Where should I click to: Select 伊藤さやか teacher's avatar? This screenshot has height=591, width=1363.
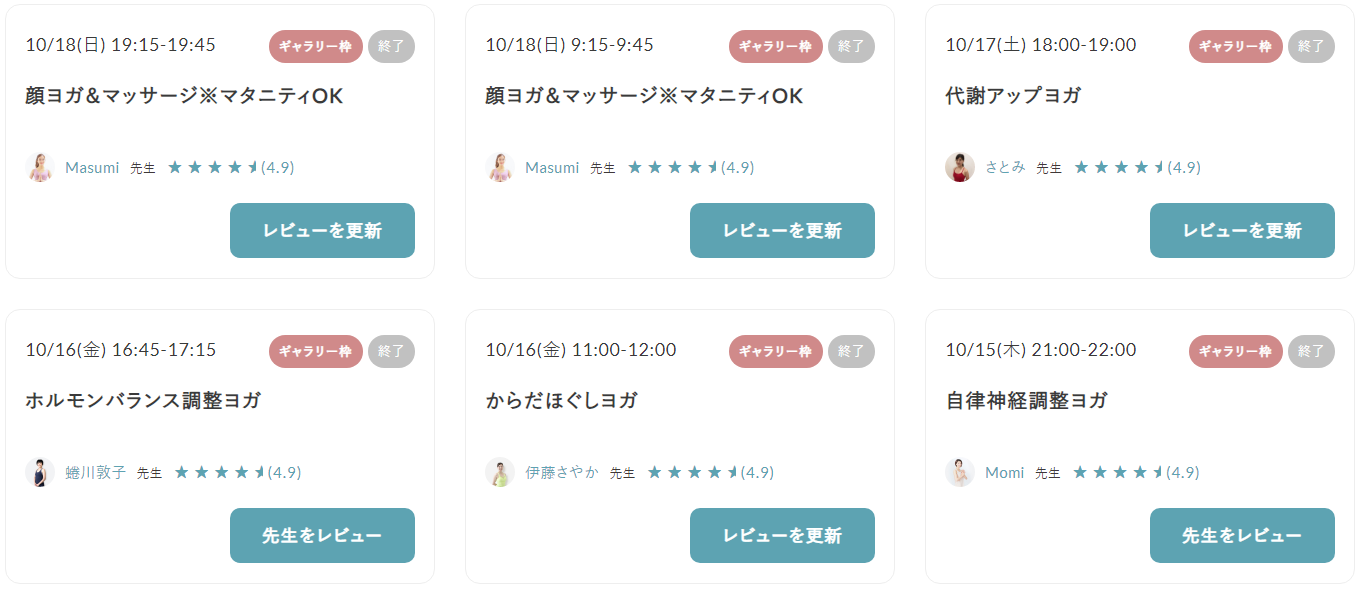[500, 472]
